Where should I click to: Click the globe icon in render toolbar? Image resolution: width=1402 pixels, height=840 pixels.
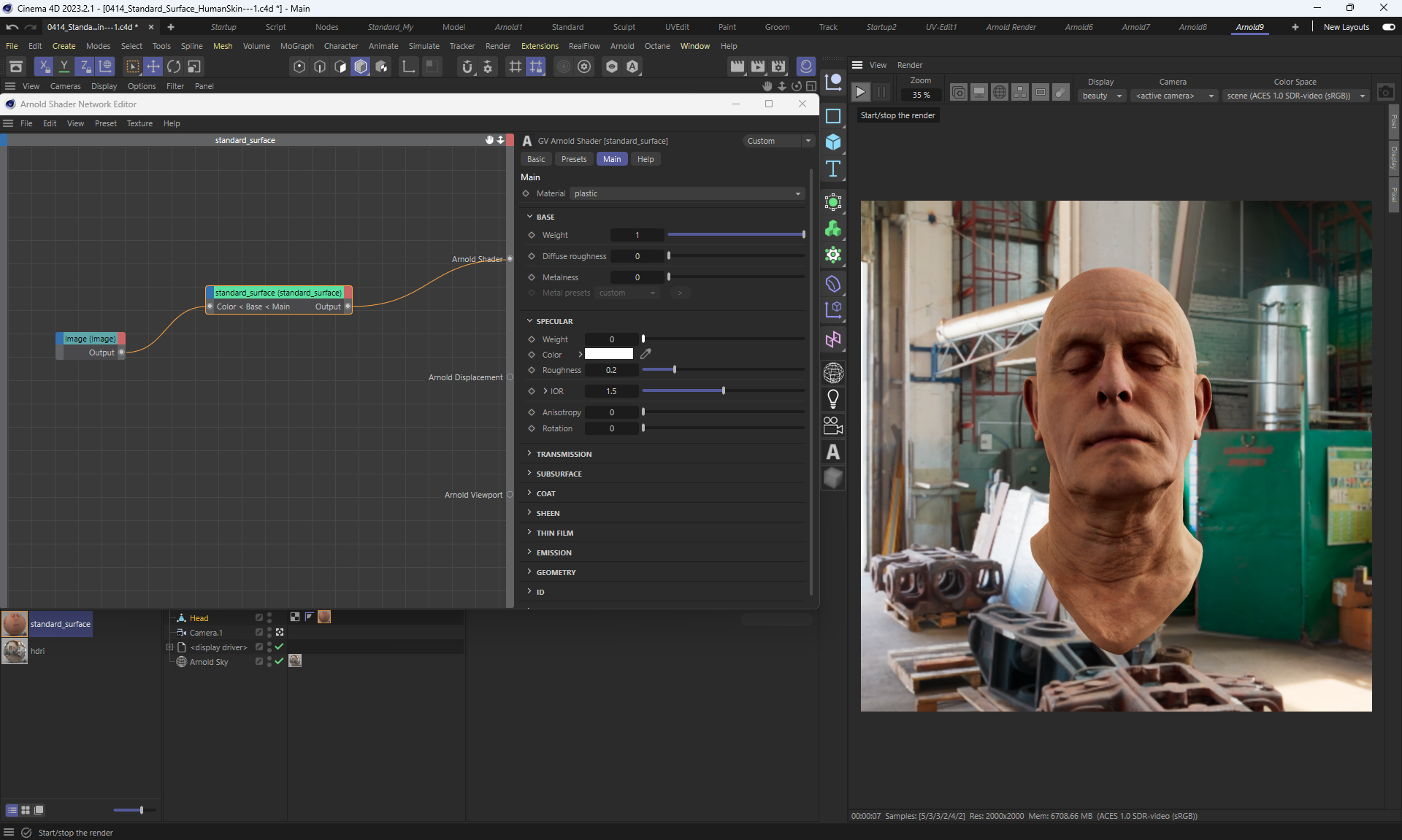pyautogui.click(x=1000, y=93)
